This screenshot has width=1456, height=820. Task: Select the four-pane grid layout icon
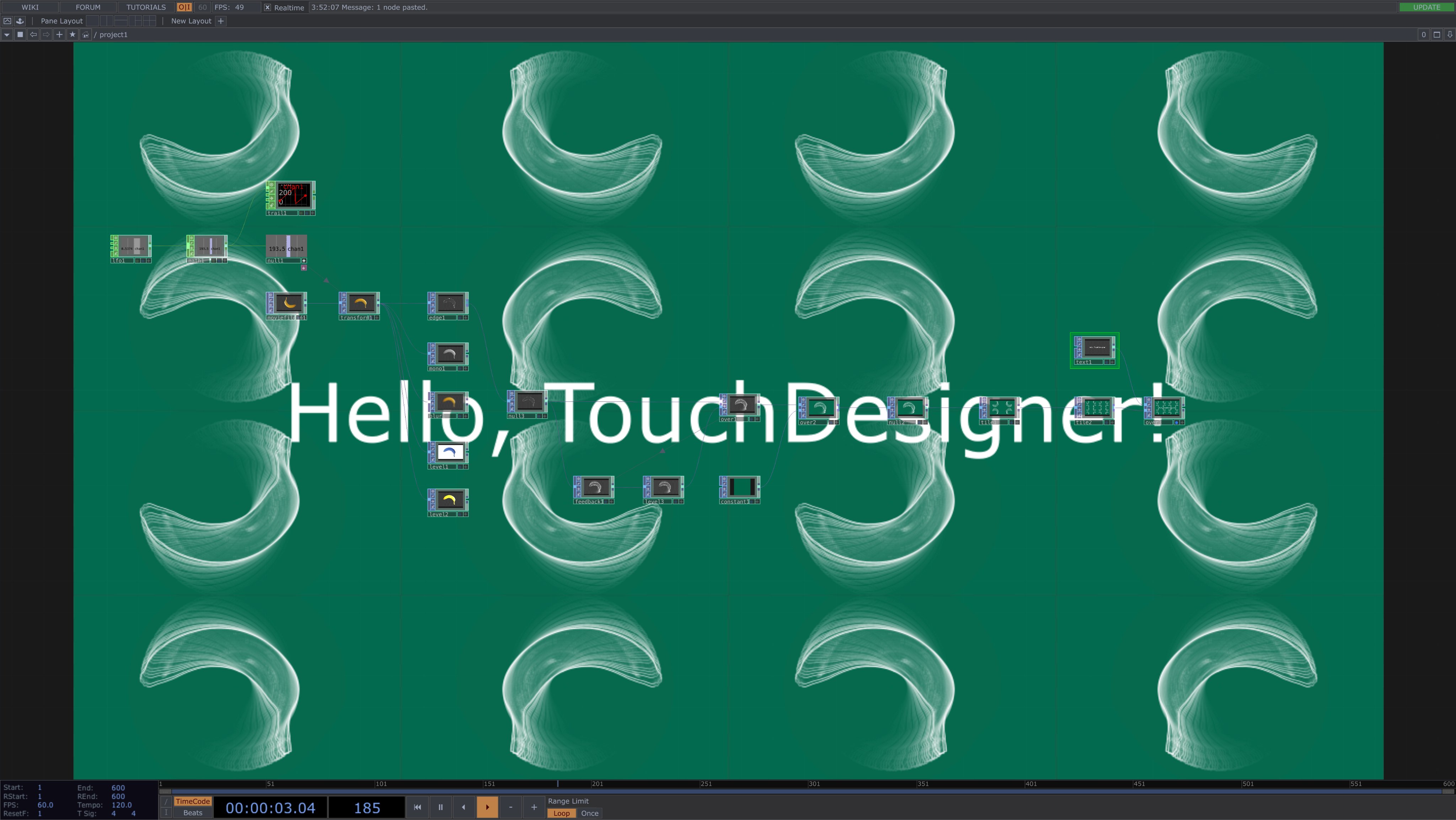tap(149, 21)
